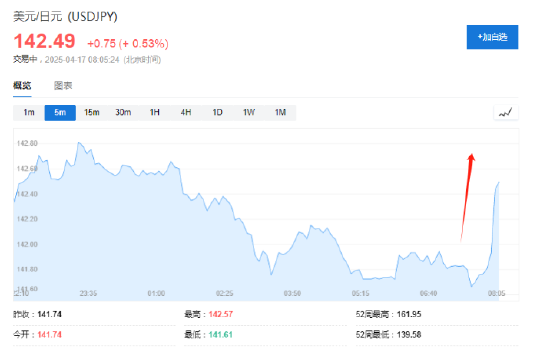
Task: Click the 美元/日元 (USDJPY) title
Action: point(65,16)
